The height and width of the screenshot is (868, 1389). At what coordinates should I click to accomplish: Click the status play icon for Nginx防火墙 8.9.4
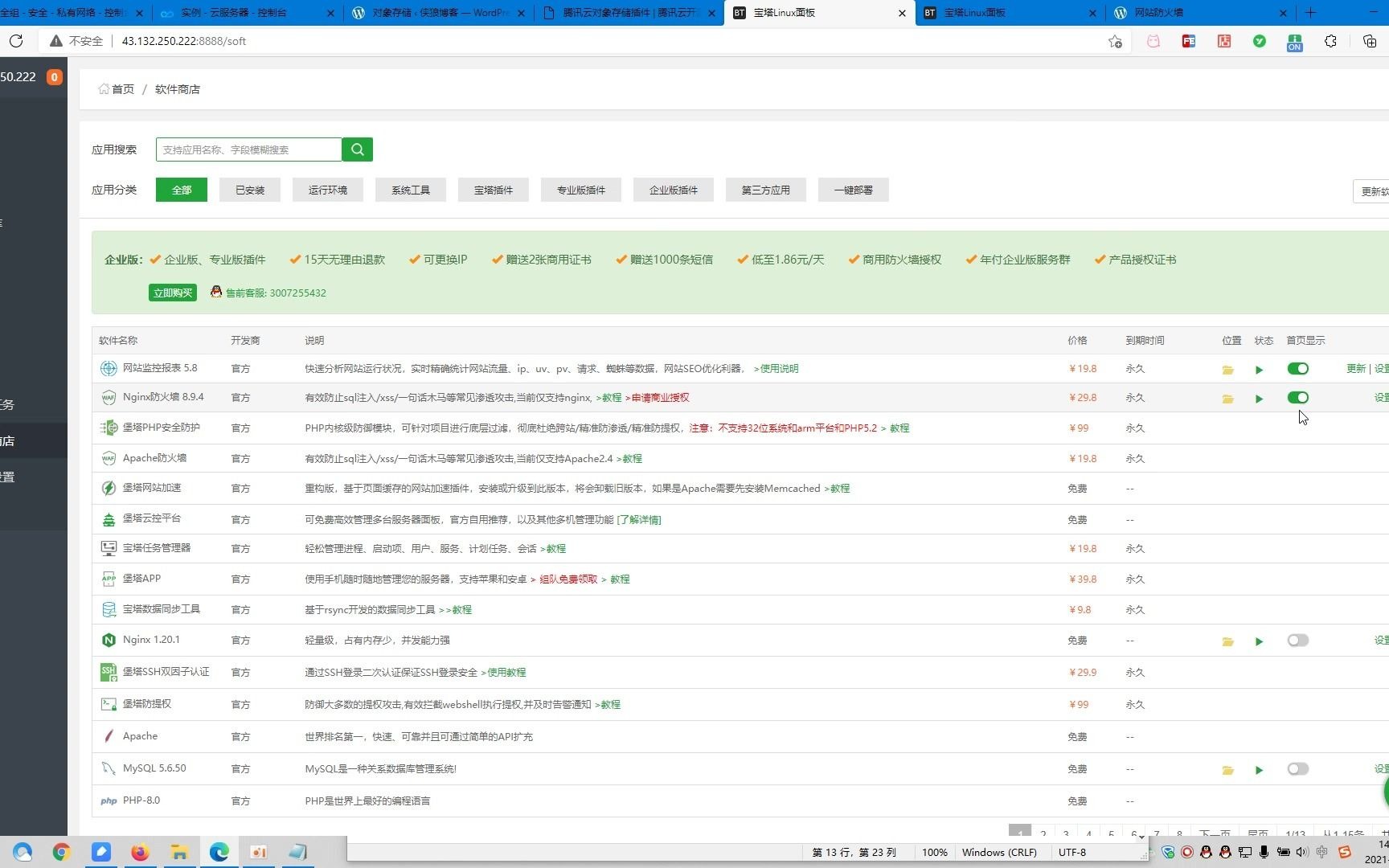1259,399
